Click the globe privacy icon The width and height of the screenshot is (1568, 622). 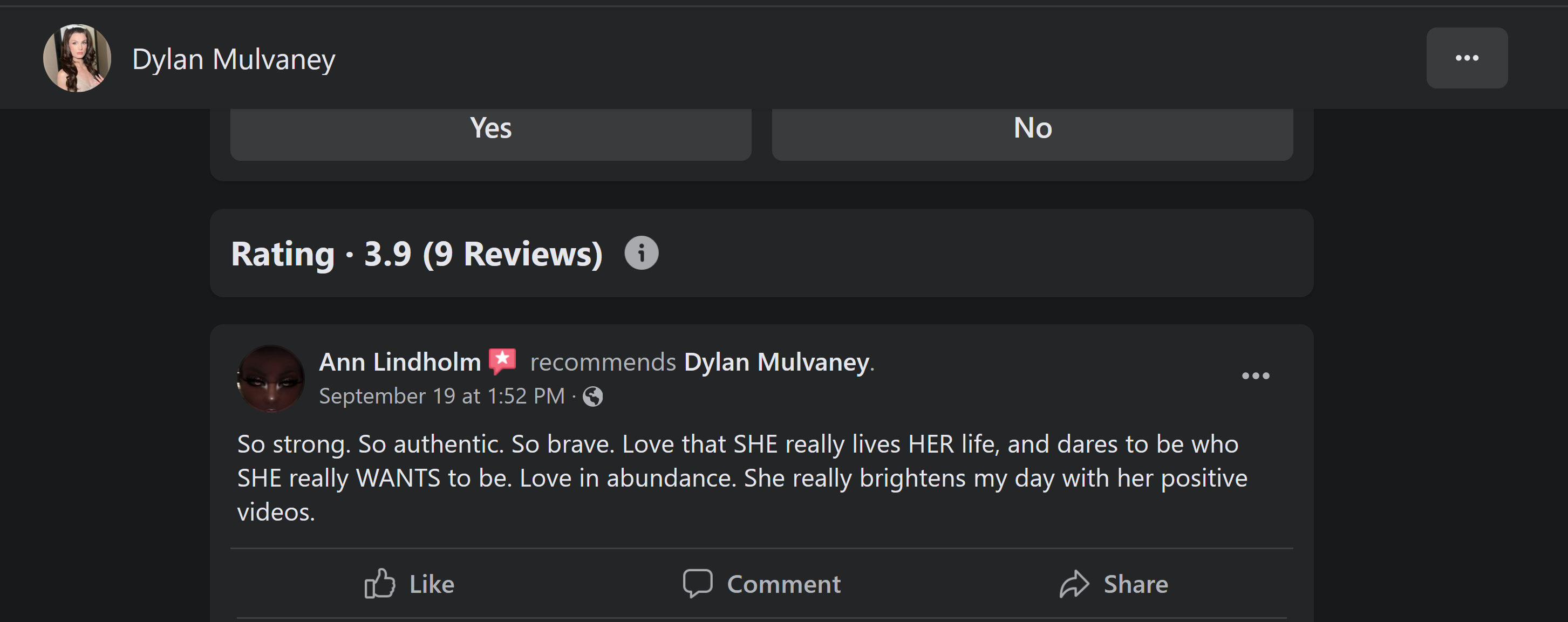[592, 396]
